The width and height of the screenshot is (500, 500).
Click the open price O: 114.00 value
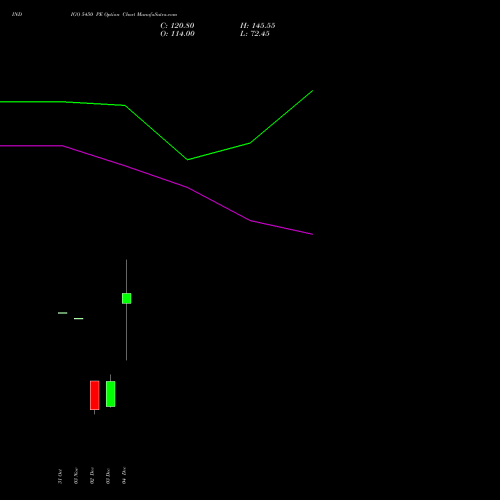pos(177,34)
